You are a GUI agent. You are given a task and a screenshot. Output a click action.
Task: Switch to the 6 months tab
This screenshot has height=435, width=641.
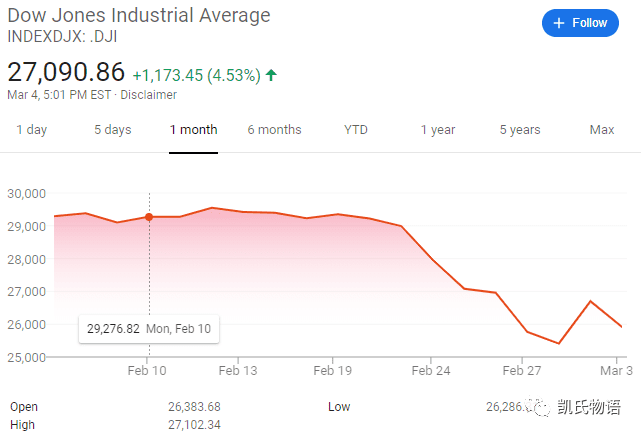[x=274, y=130]
